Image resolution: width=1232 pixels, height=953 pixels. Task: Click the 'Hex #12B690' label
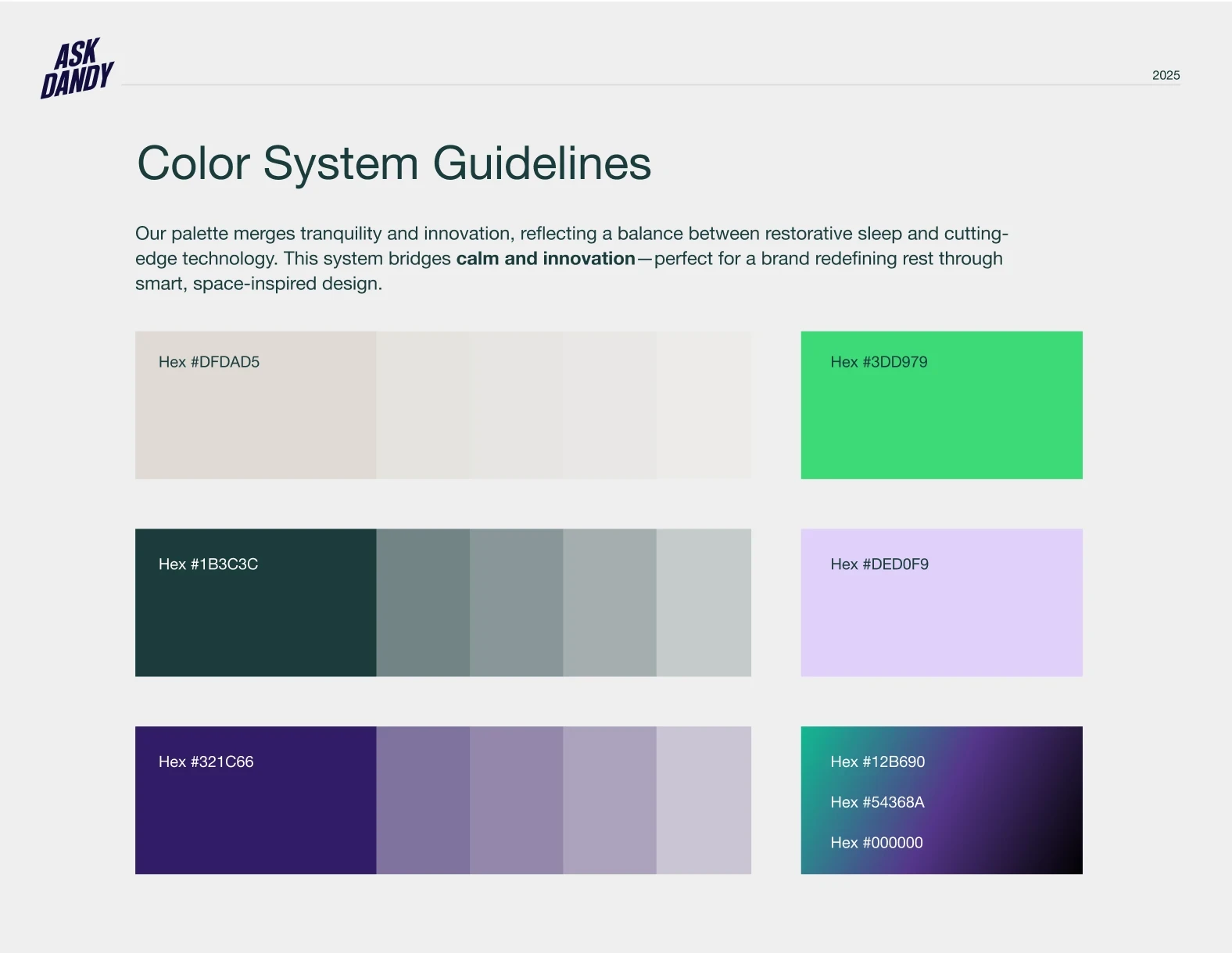pyautogui.click(x=877, y=761)
